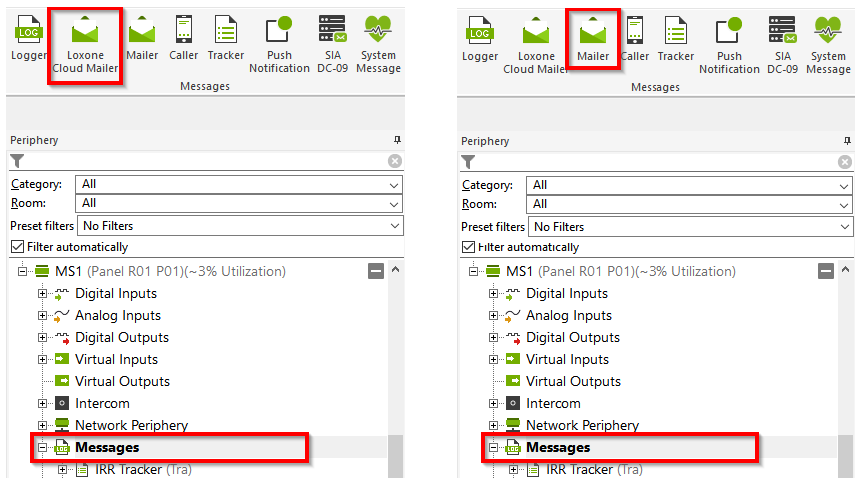Click Mailer icon in left panel
This screenshot has width=859, height=482.
[142, 37]
